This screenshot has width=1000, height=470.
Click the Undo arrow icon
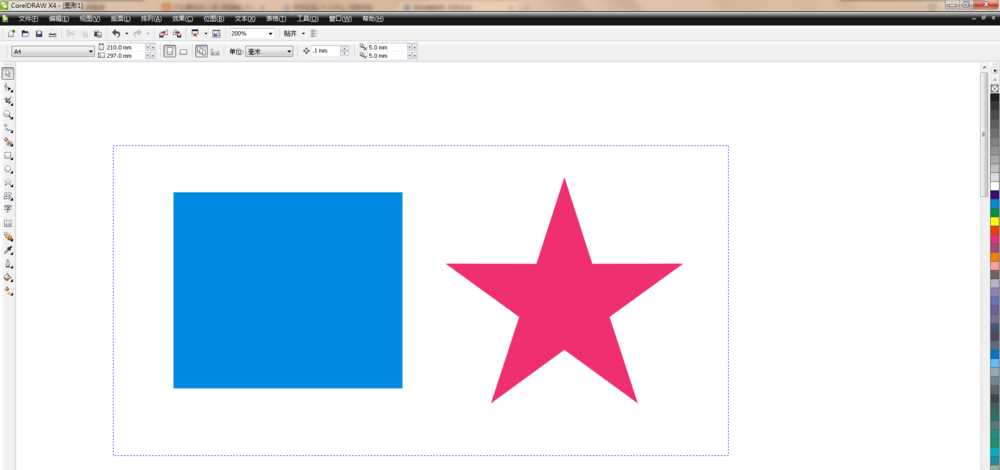[115, 33]
